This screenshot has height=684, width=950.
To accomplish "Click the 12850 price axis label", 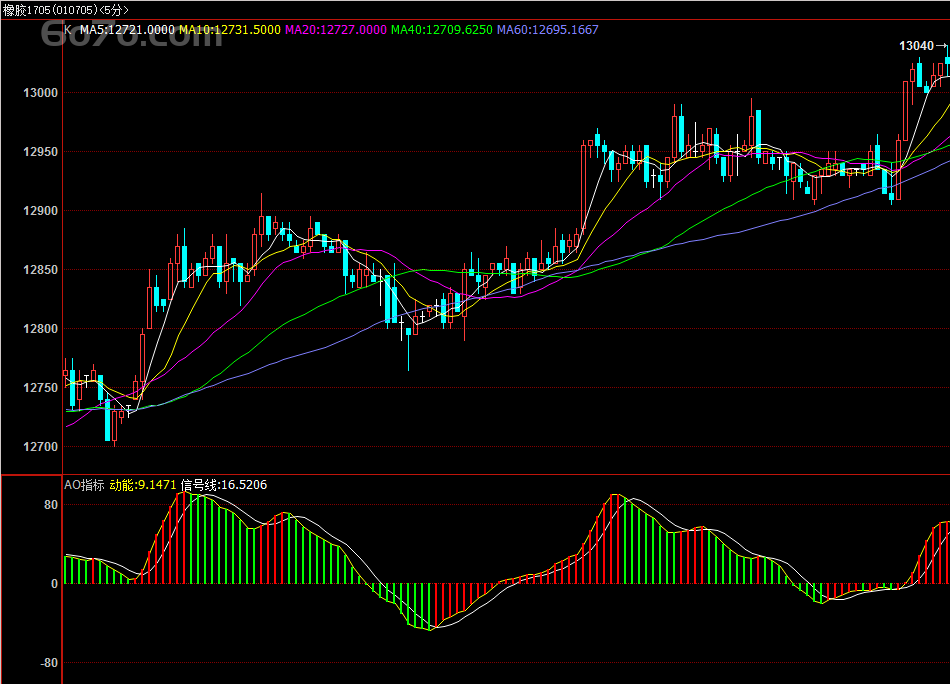I will 41,270.
